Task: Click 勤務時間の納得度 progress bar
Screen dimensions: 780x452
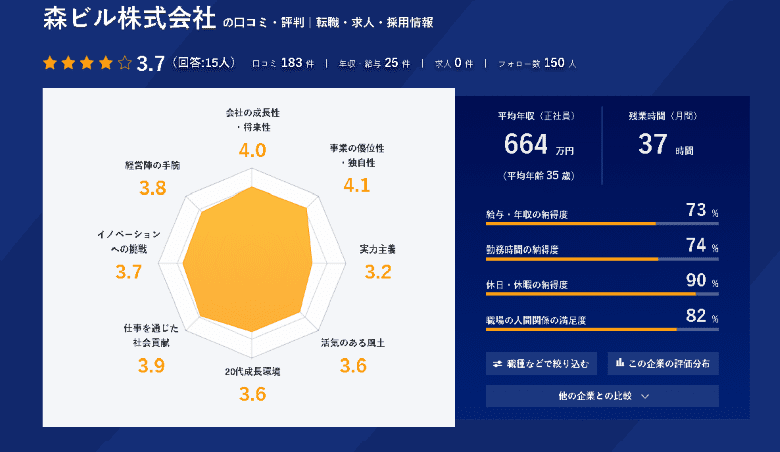Action: pos(602,259)
